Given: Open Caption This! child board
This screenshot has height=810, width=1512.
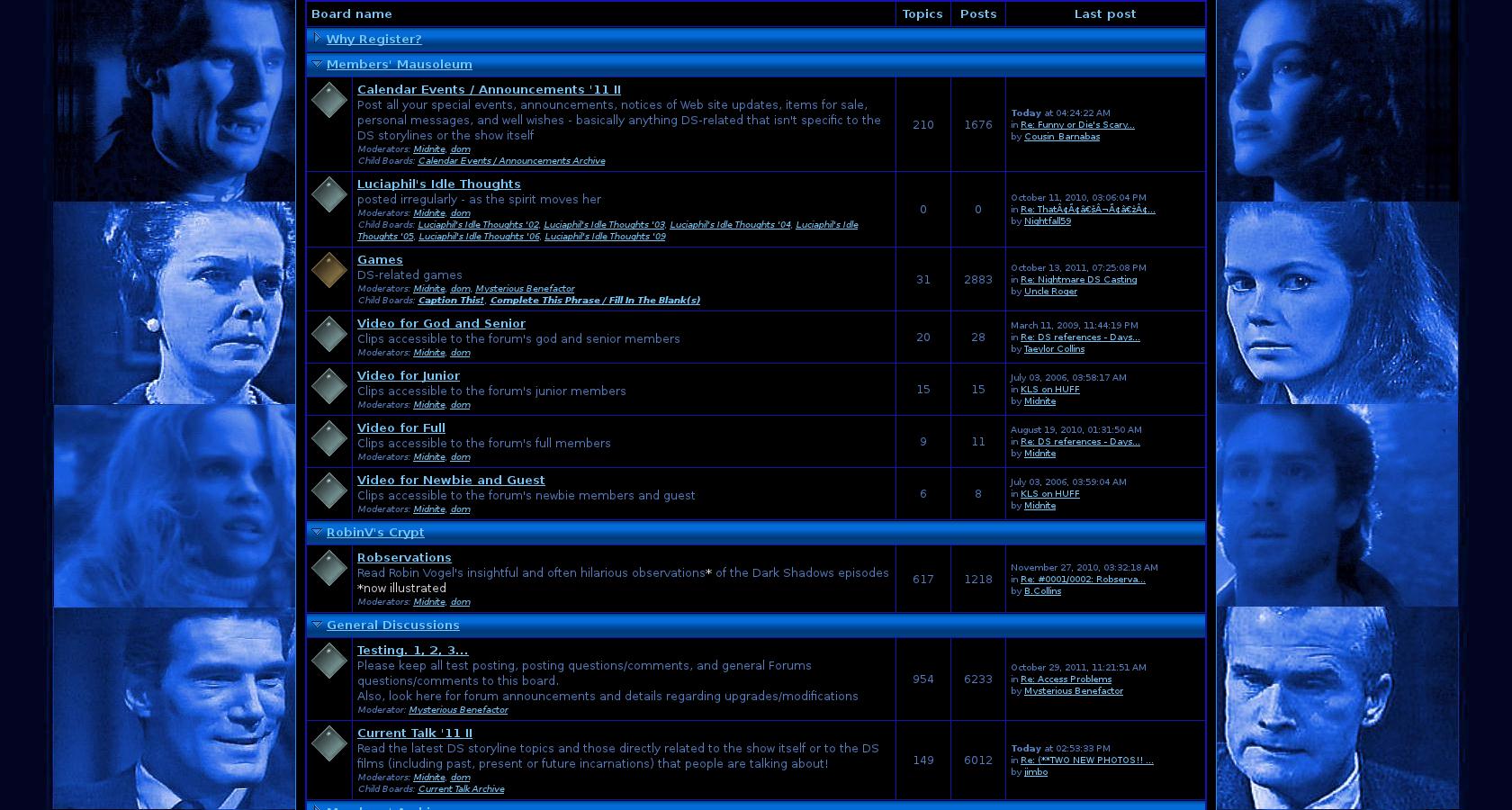Looking at the screenshot, I should (x=451, y=301).
